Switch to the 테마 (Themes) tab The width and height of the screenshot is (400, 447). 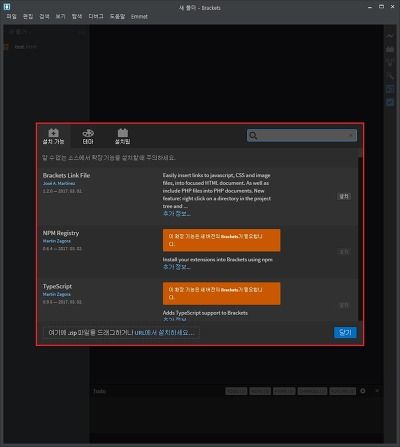pyautogui.click(x=88, y=136)
